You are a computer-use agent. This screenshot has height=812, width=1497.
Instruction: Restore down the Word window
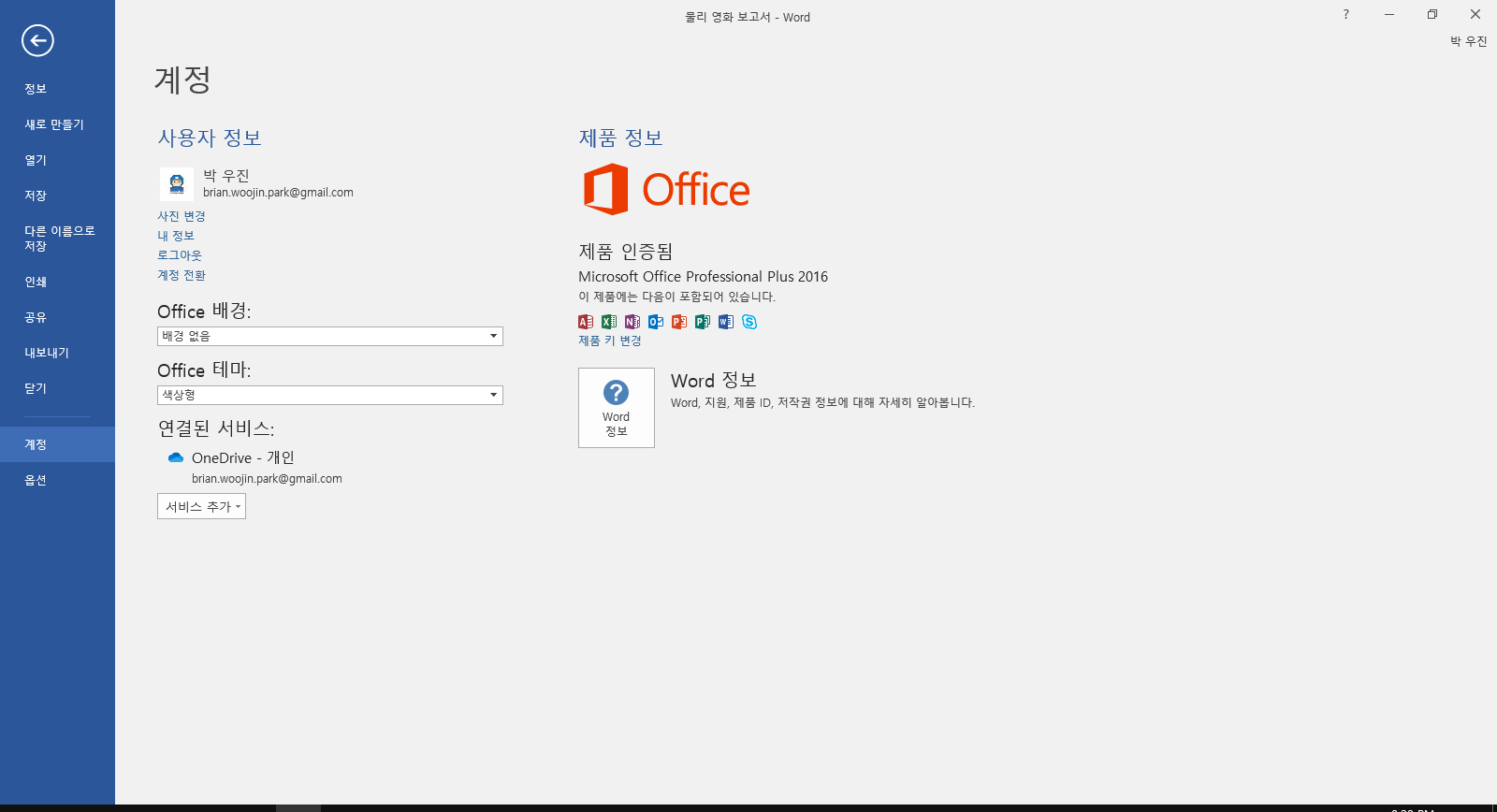[1432, 14]
